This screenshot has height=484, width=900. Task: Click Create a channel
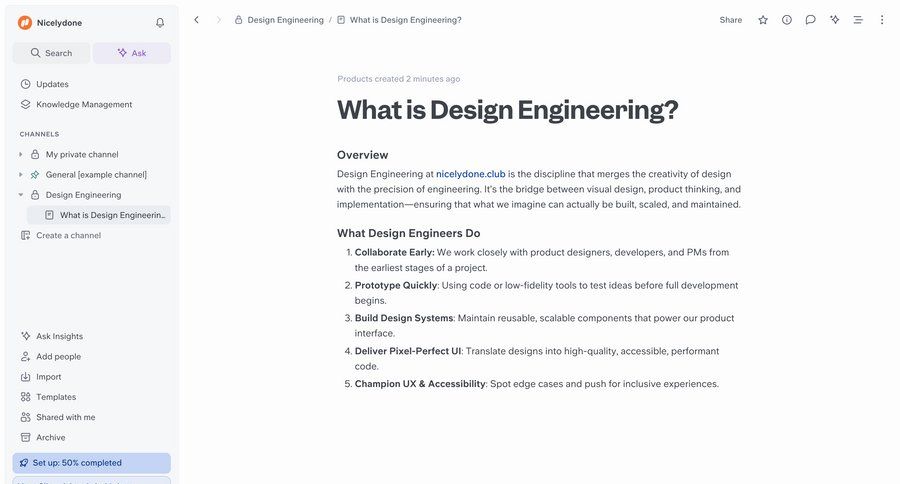point(68,235)
